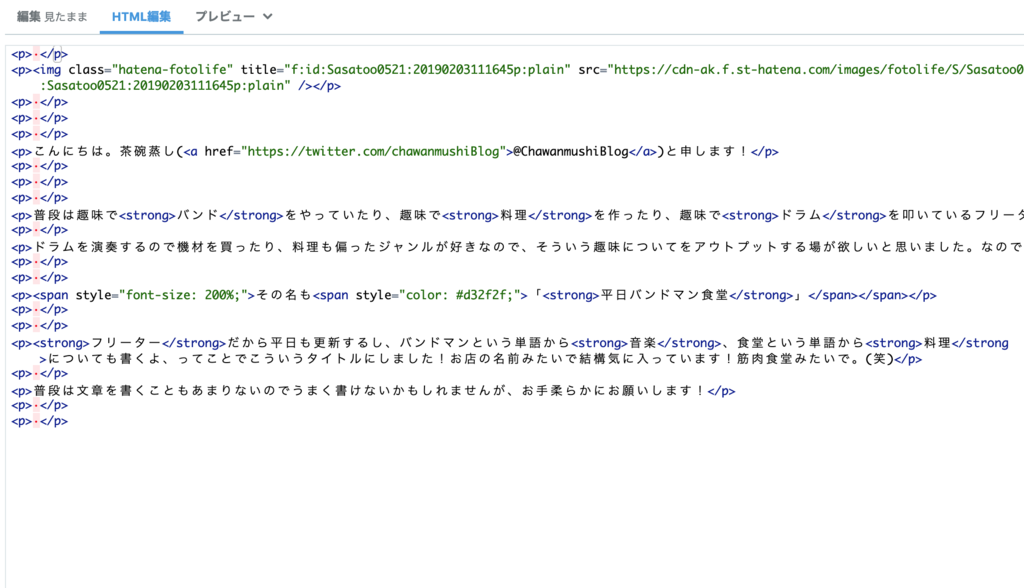Expand the プレビュー dropdown chevron
This screenshot has height=588, width=1024.
coord(268,17)
